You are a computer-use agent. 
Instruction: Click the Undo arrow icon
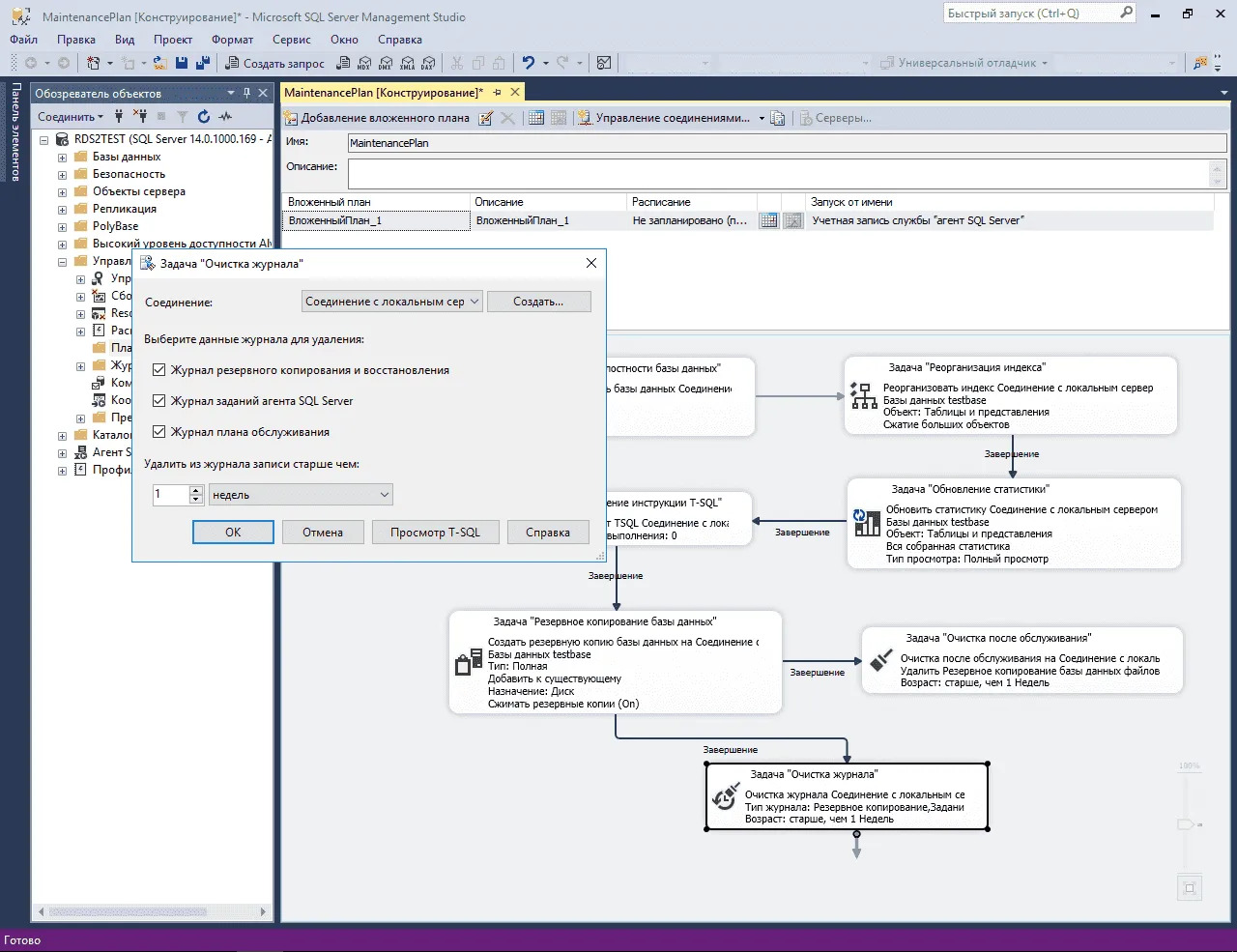(x=529, y=63)
